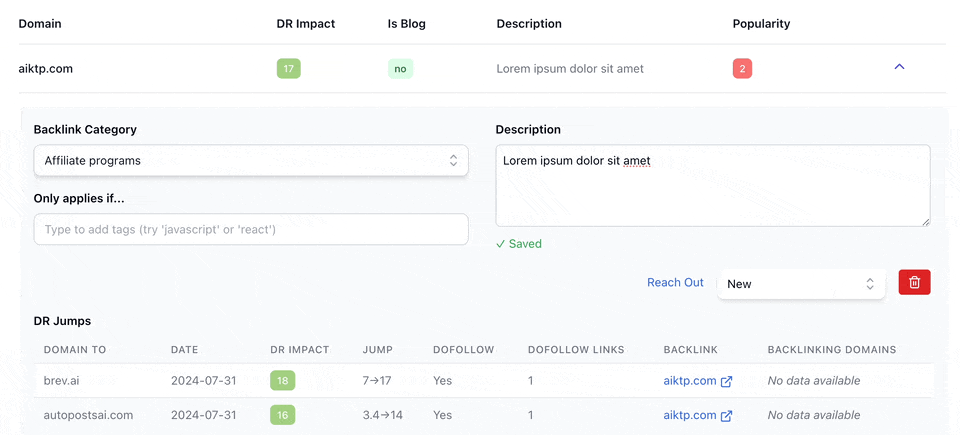Click the Reach Out link
This screenshot has height=435, width=960.
coord(675,283)
